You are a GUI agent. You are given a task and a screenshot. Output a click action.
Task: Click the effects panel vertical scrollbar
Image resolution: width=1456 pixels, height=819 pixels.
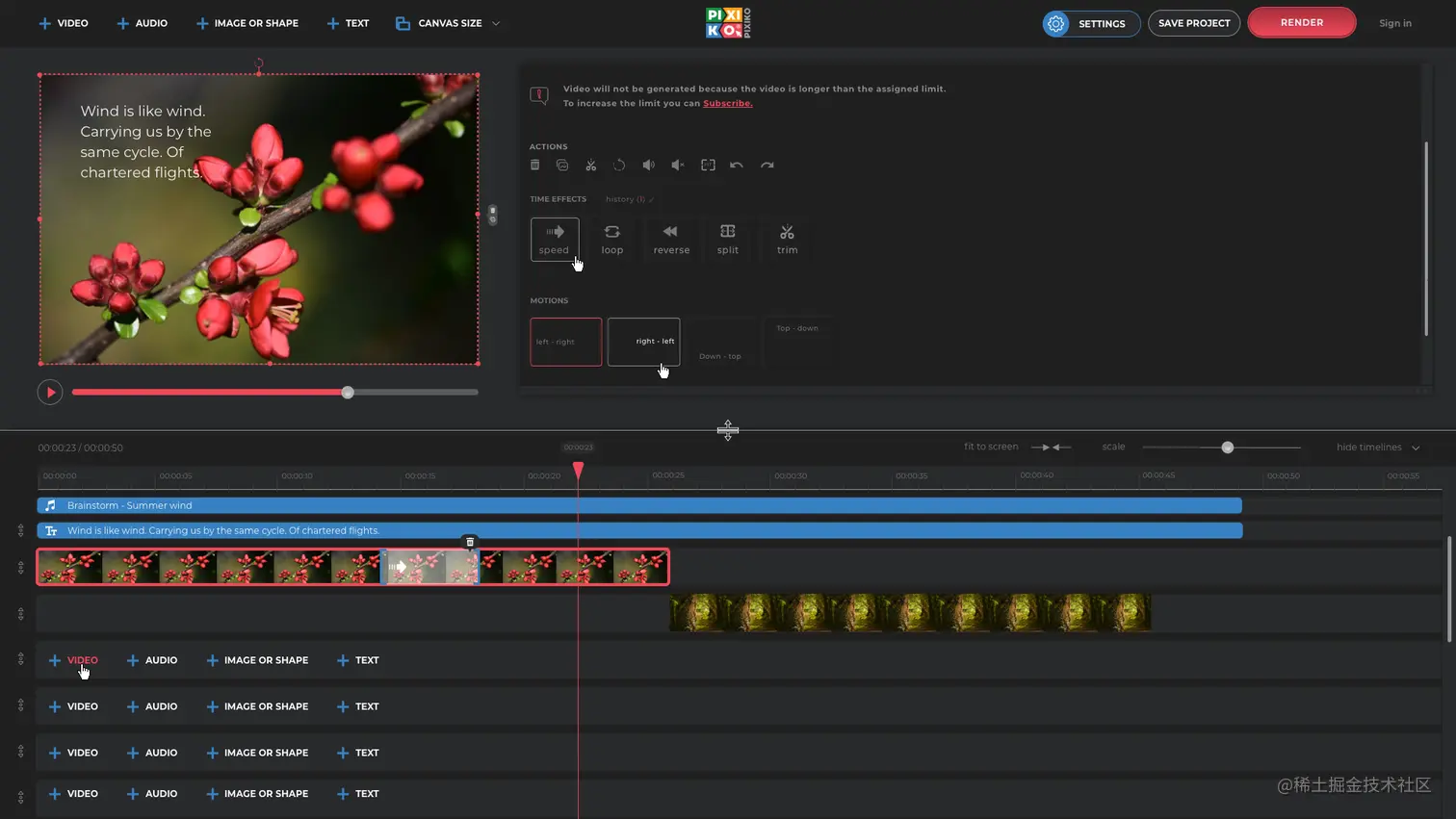[x=1425, y=239]
